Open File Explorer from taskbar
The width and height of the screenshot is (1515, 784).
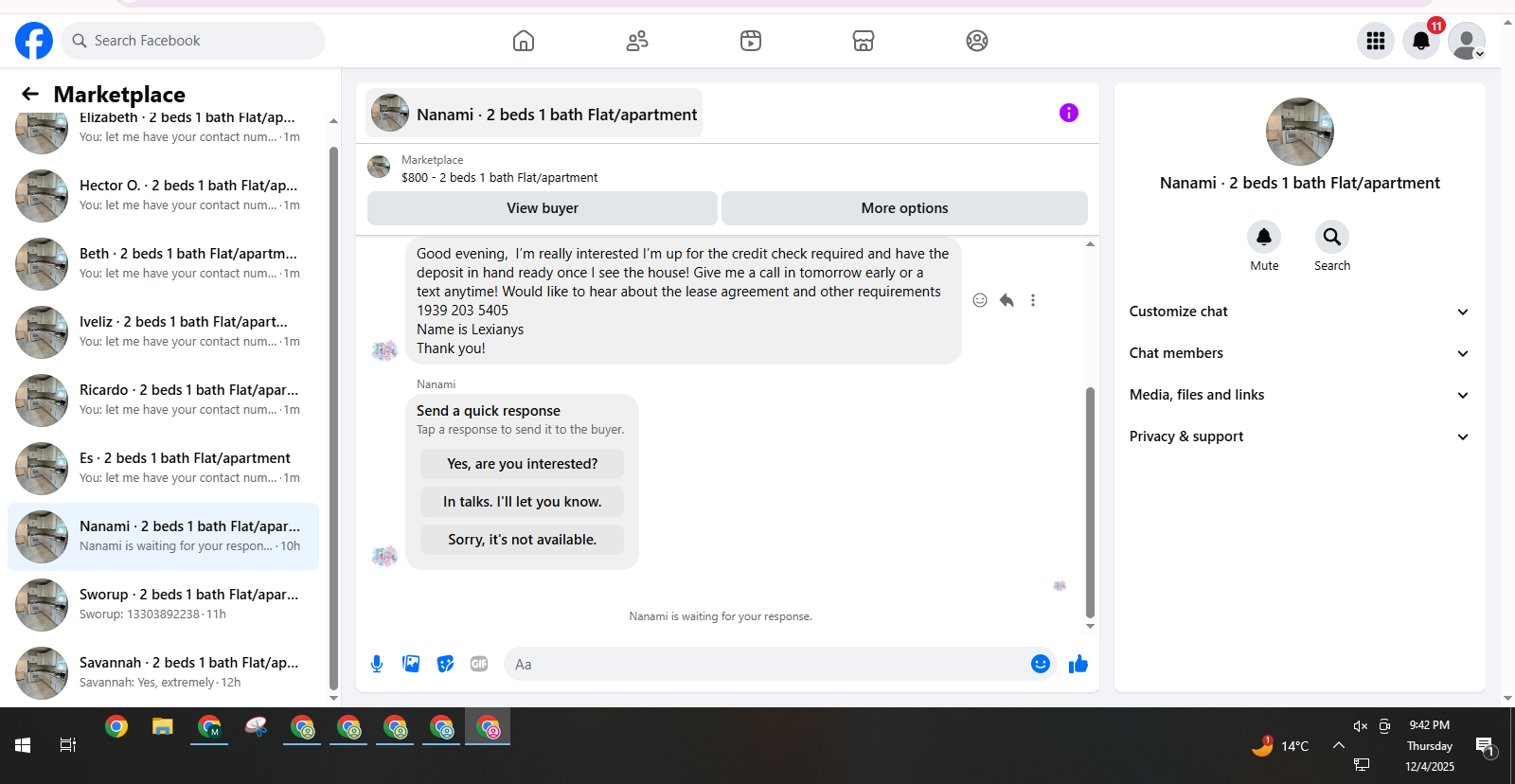click(163, 727)
